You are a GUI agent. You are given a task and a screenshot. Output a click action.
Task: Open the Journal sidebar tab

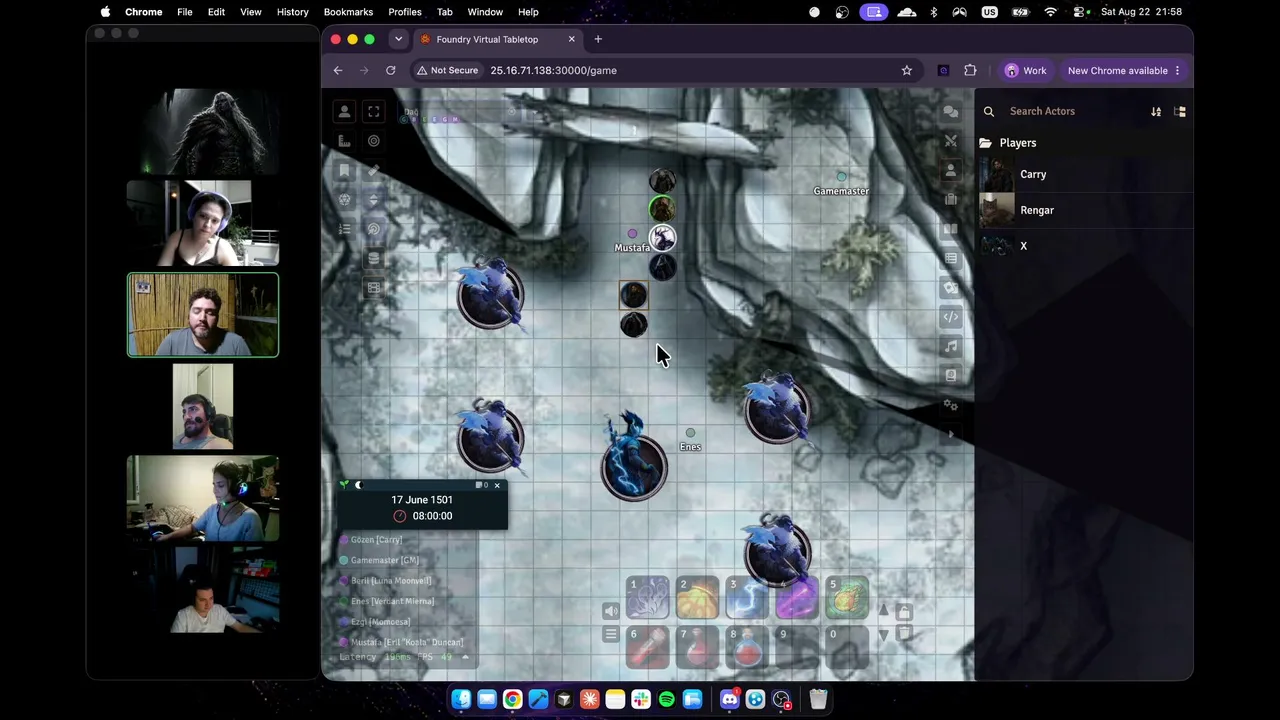(951, 229)
